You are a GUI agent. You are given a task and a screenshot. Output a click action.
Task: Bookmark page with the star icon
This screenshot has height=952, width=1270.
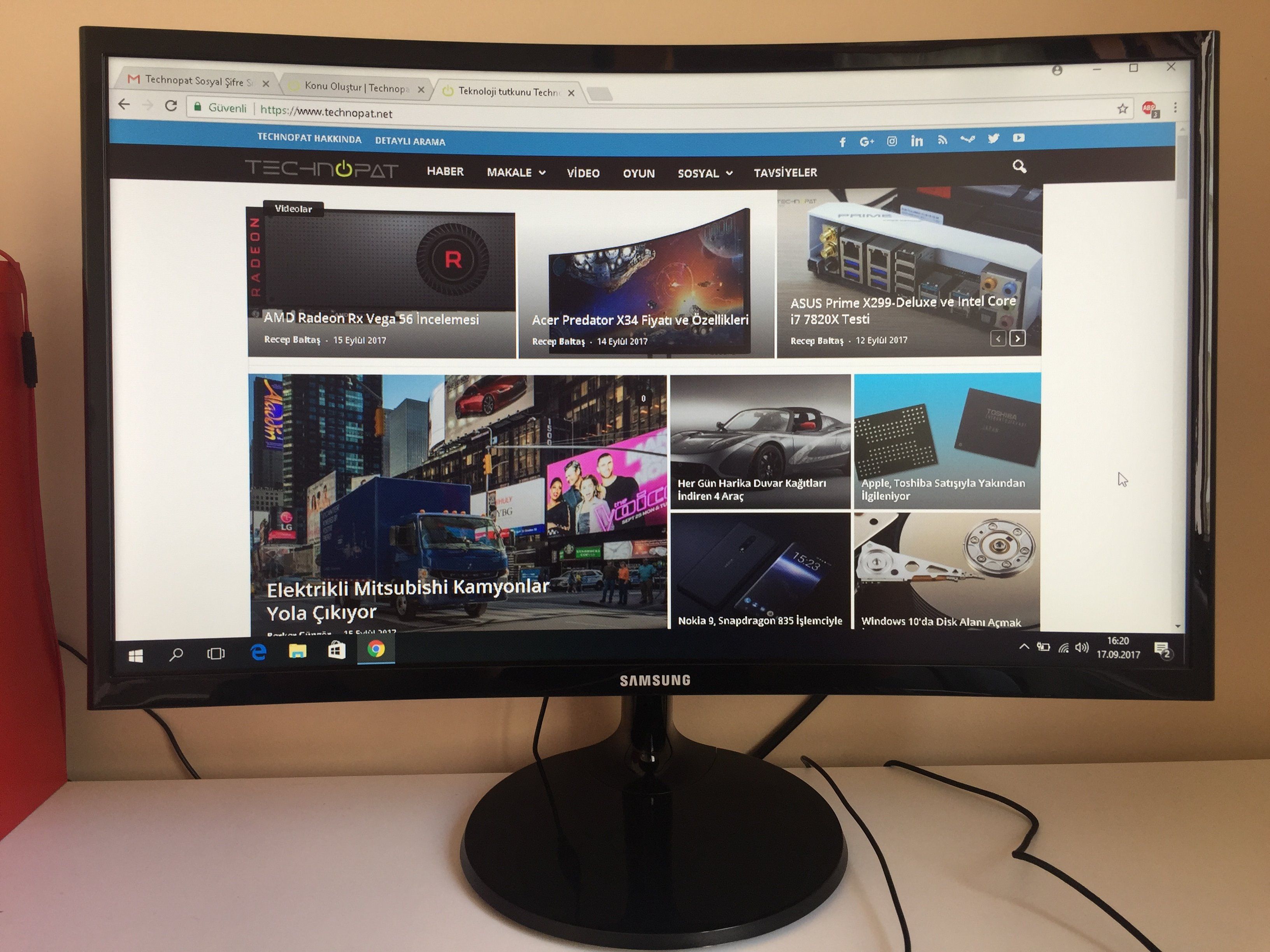coord(1123,108)
